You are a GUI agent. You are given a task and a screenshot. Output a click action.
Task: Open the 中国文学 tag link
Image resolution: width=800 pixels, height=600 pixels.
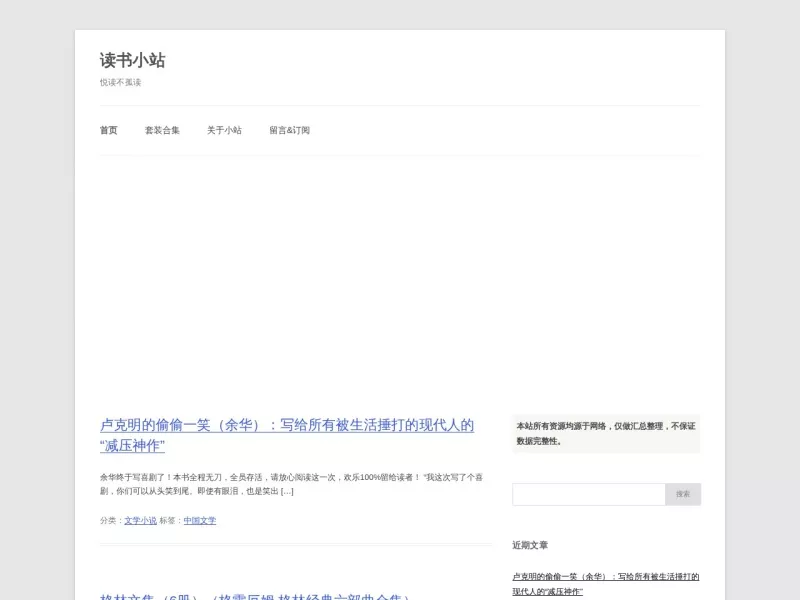(x=200, y=520)
